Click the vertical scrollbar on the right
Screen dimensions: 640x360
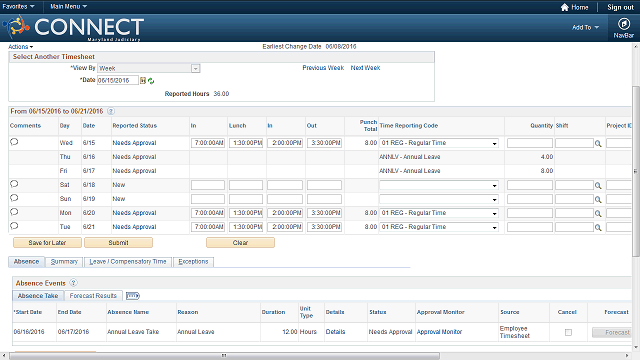point(636,171)
